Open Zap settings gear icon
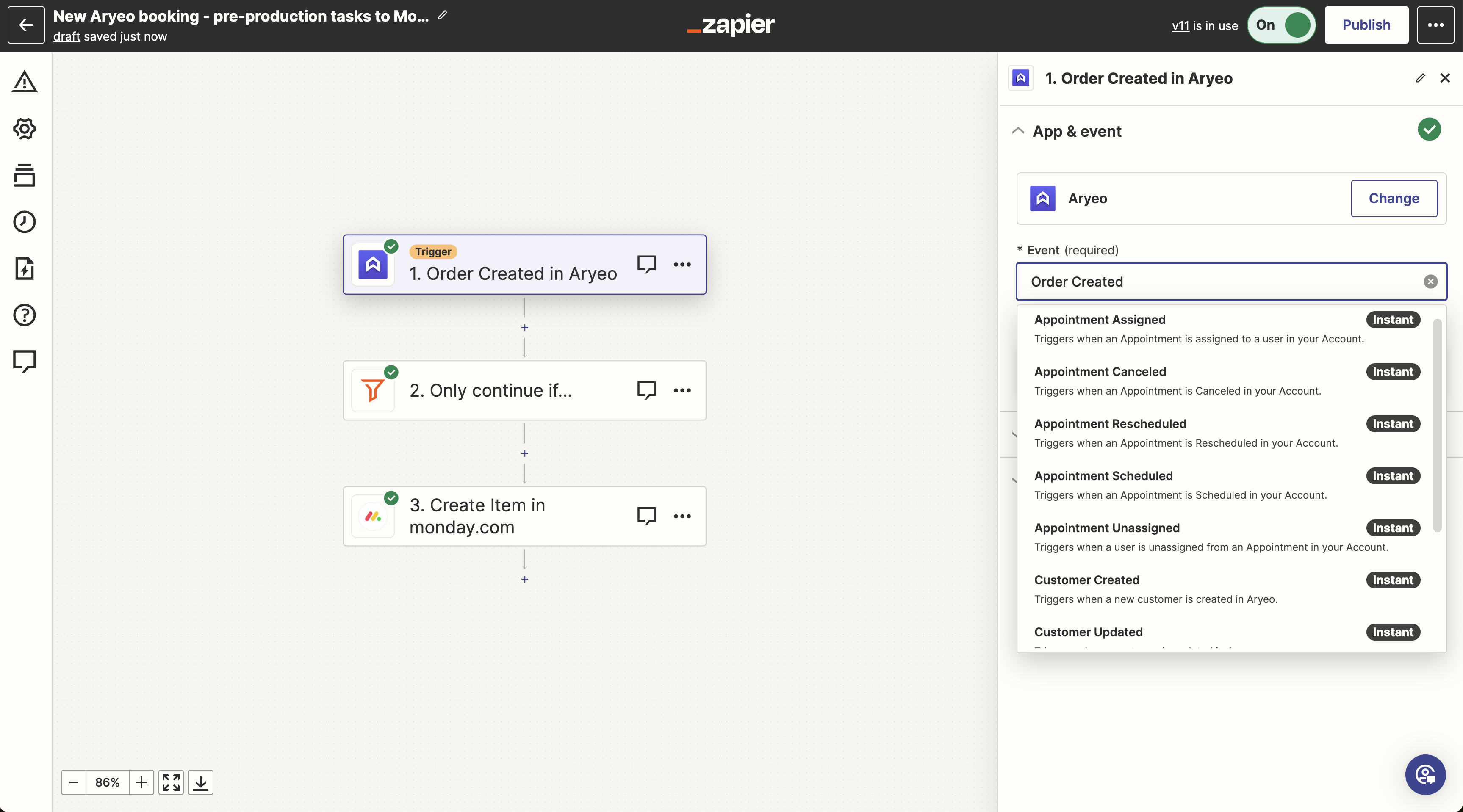This screenshot has width=1463, height=812. coord(25,128)
